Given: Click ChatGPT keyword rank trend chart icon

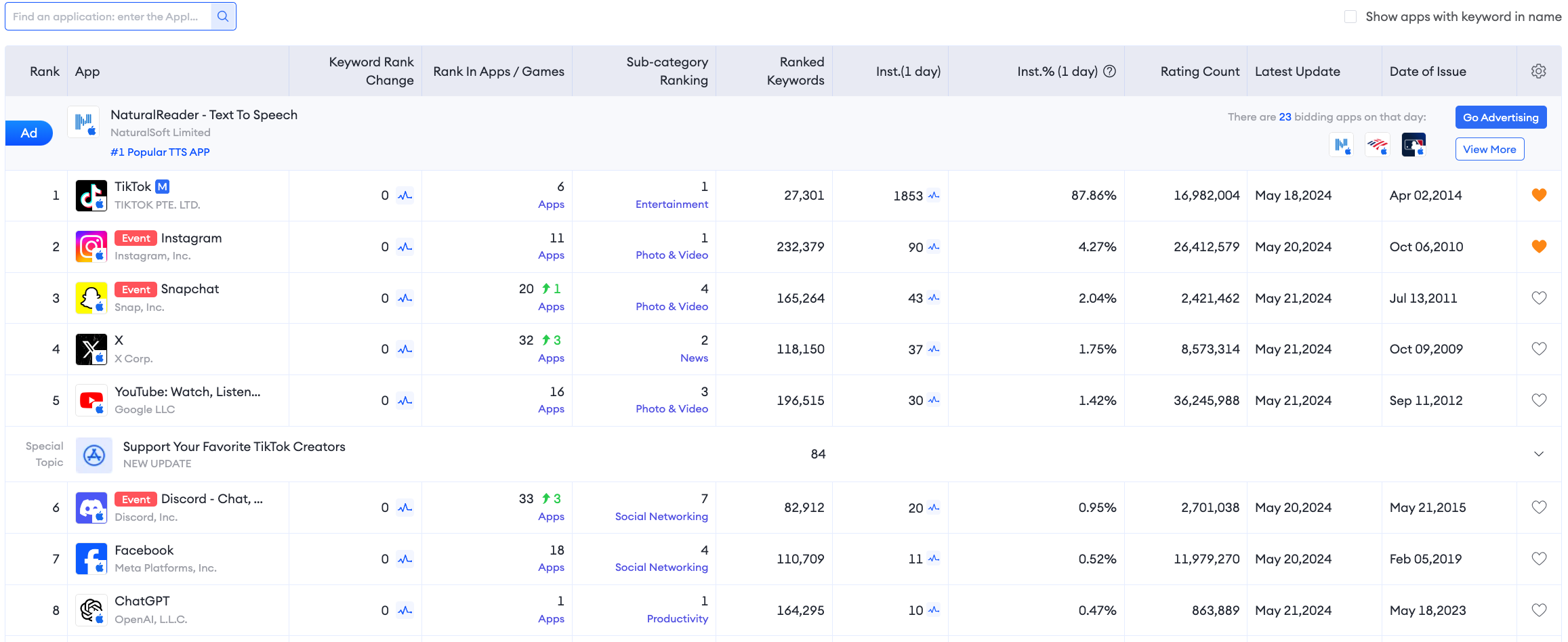Looking at the screenshot, I should click(405, 610).
